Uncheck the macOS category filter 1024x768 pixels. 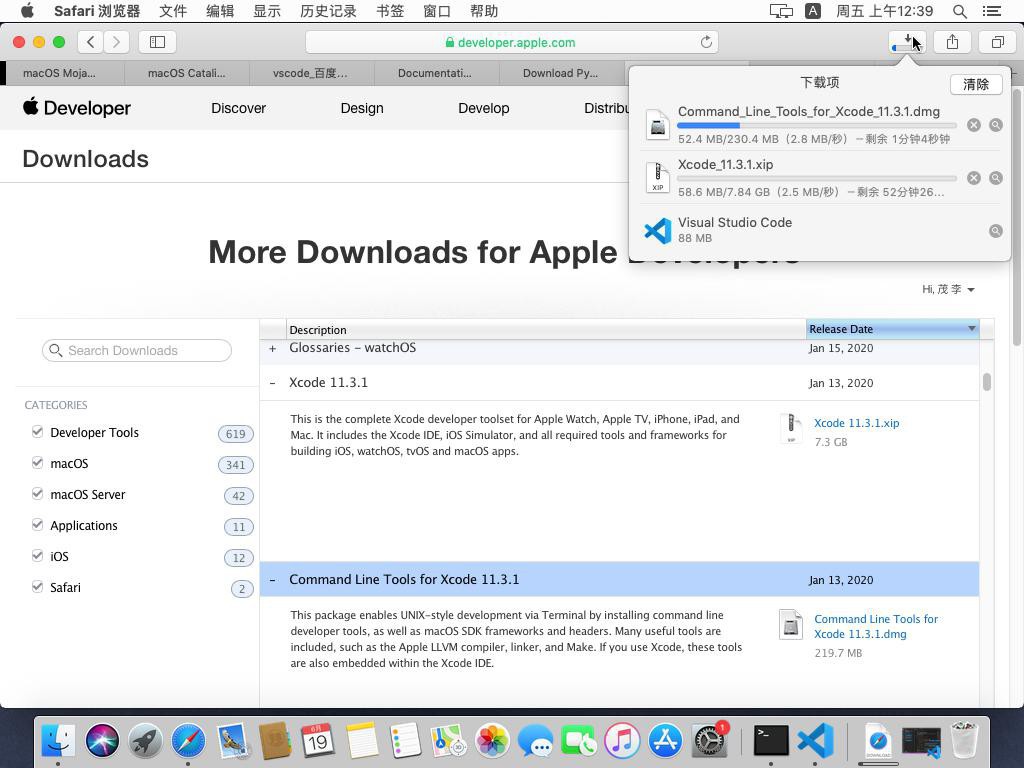[x=37, y=463]
